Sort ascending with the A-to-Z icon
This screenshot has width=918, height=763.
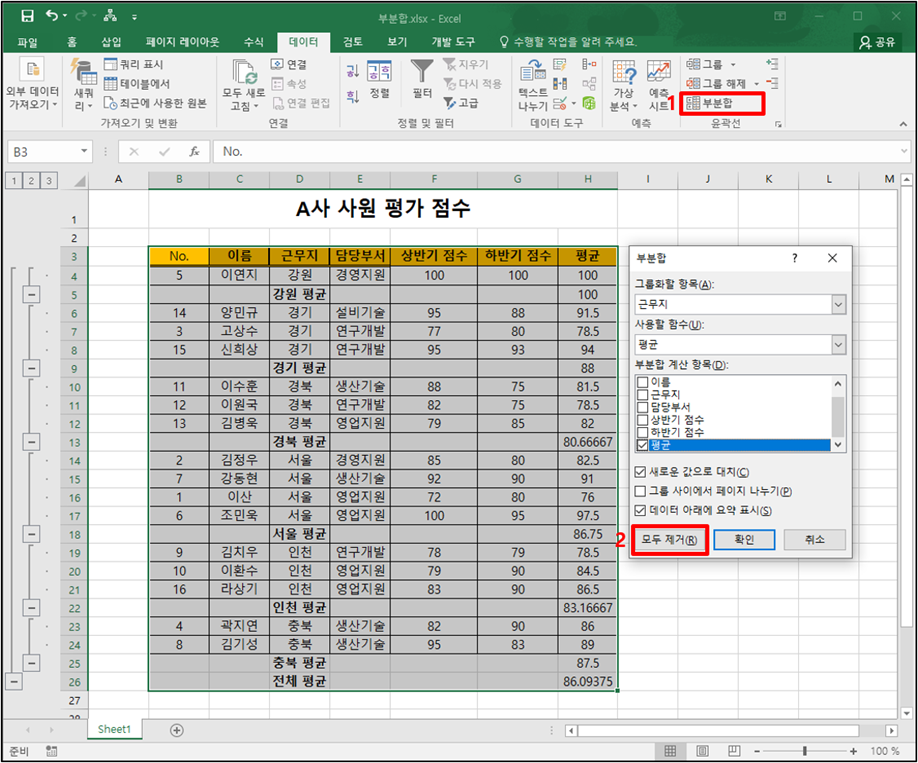tap(352, 71)
